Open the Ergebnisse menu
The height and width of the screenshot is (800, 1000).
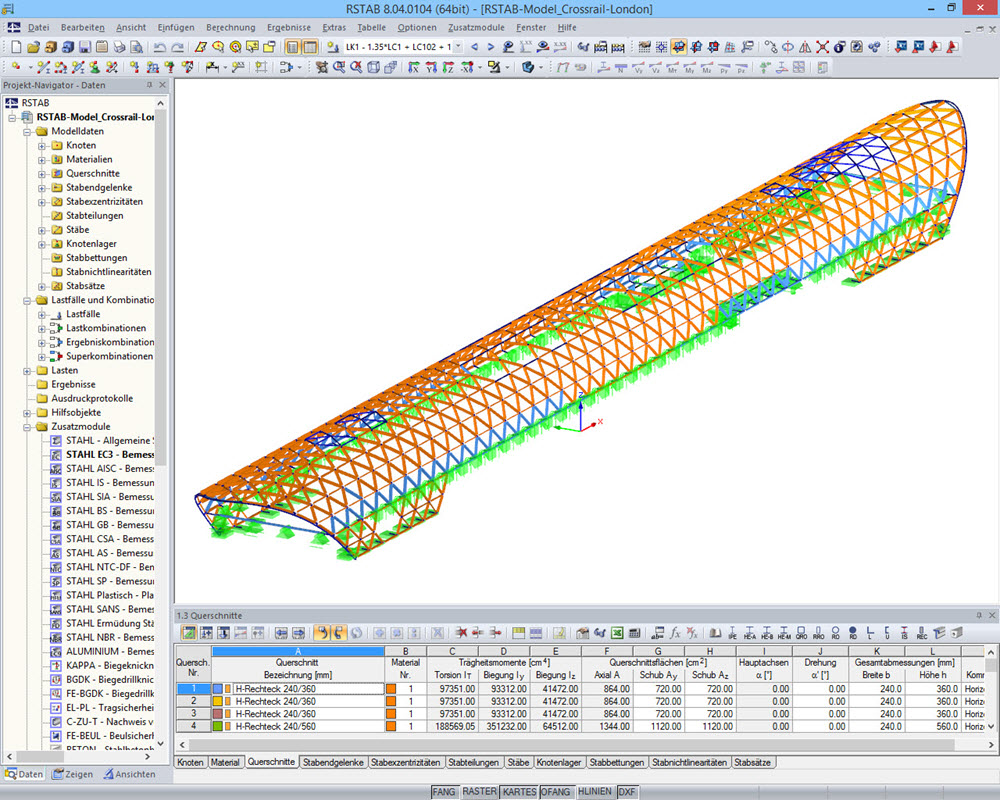(x=289, y=27)
